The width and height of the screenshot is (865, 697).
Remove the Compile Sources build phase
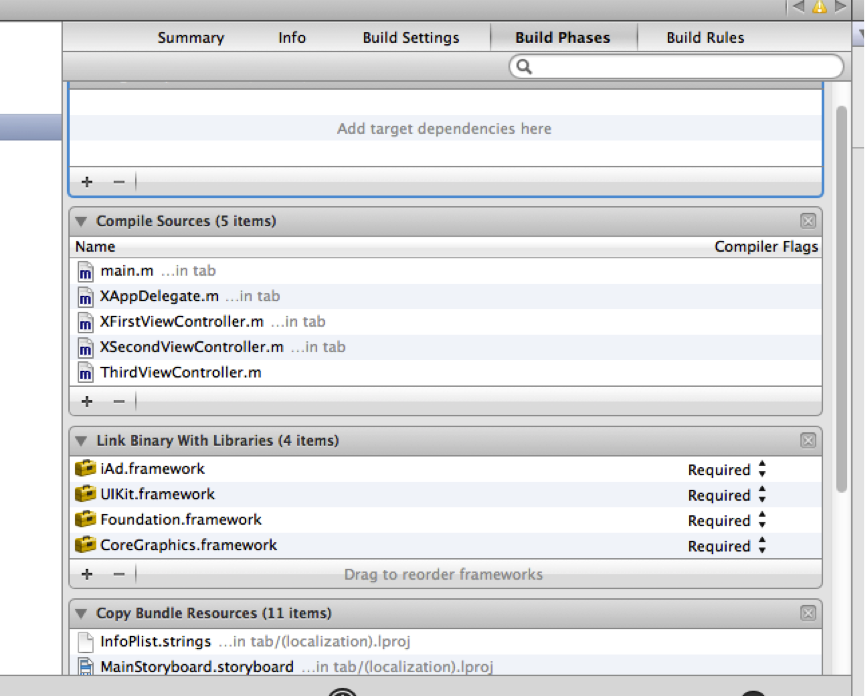[x=808, y=221]
